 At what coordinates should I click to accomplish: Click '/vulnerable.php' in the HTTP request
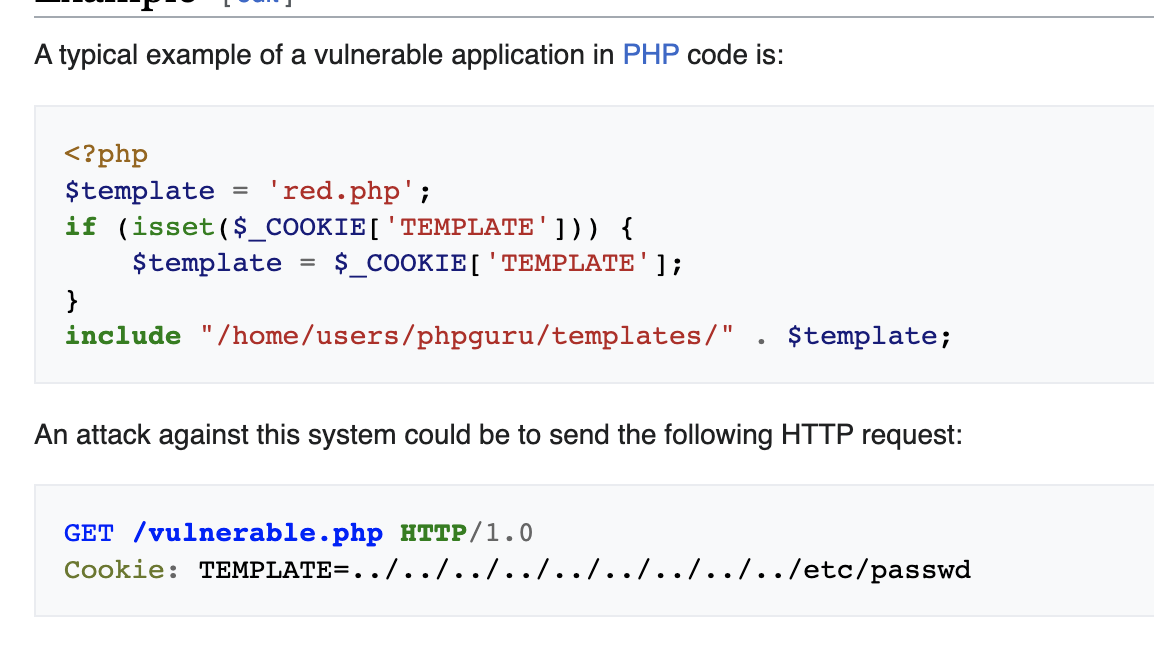click(x=257, y=534)
